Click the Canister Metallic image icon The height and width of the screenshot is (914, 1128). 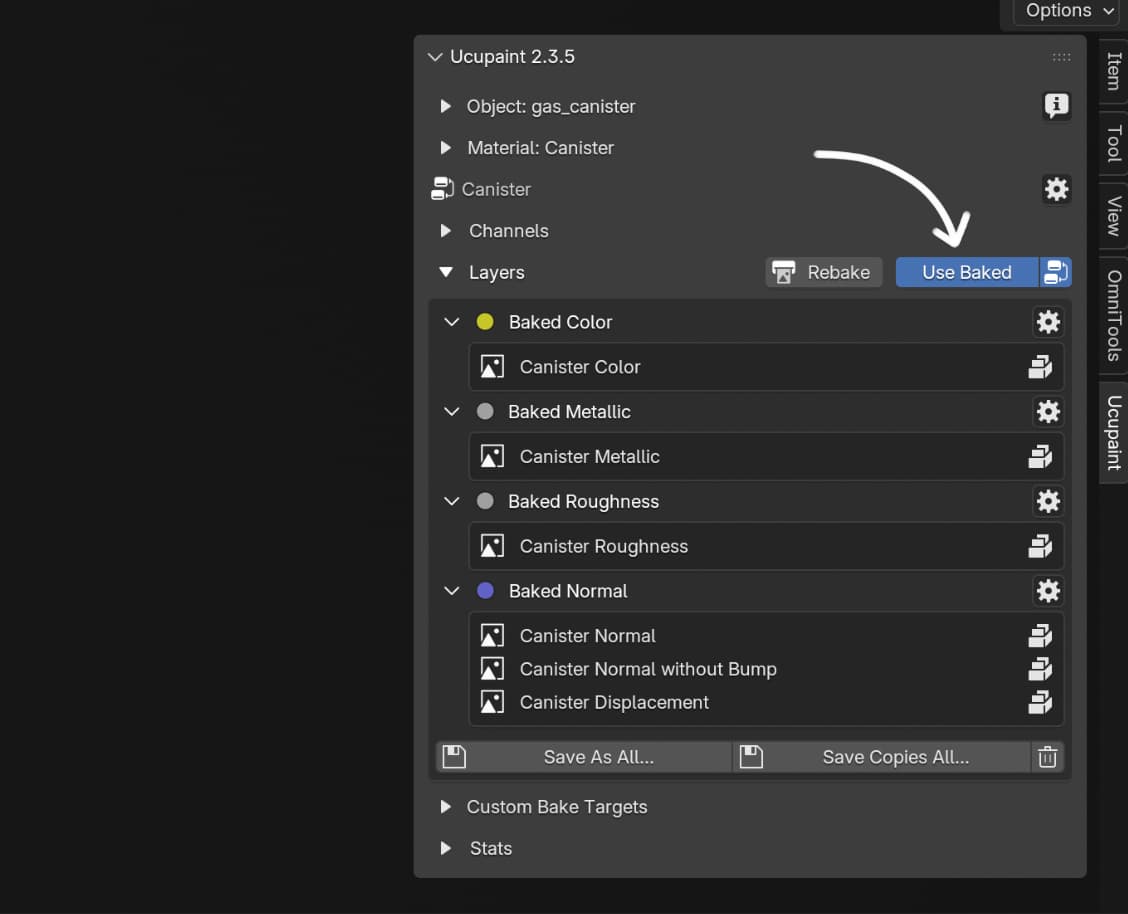(492, 457)
